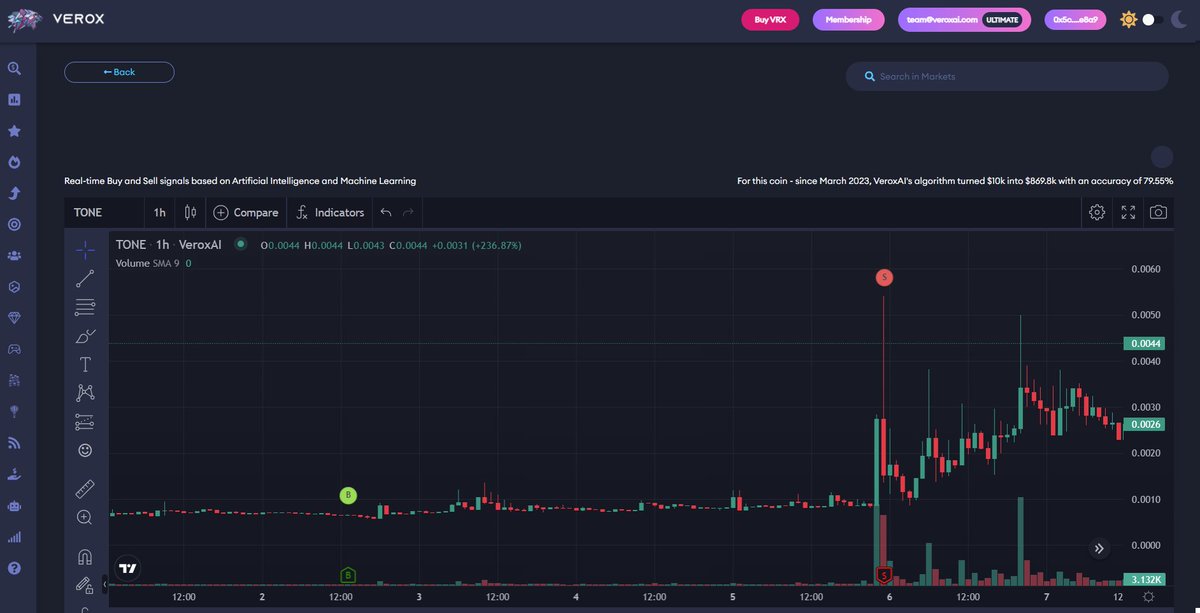
Task: Select the crosshair cursor tool
Action: coord(85,250)
